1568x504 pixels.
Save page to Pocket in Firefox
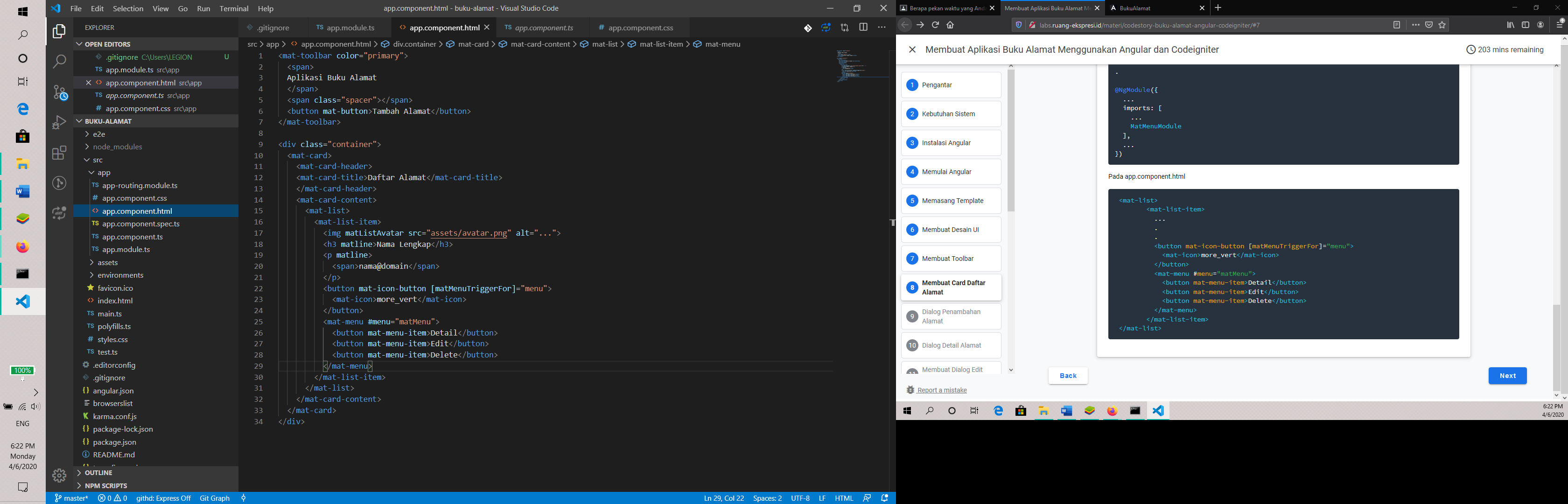(x=1428, y=25)
